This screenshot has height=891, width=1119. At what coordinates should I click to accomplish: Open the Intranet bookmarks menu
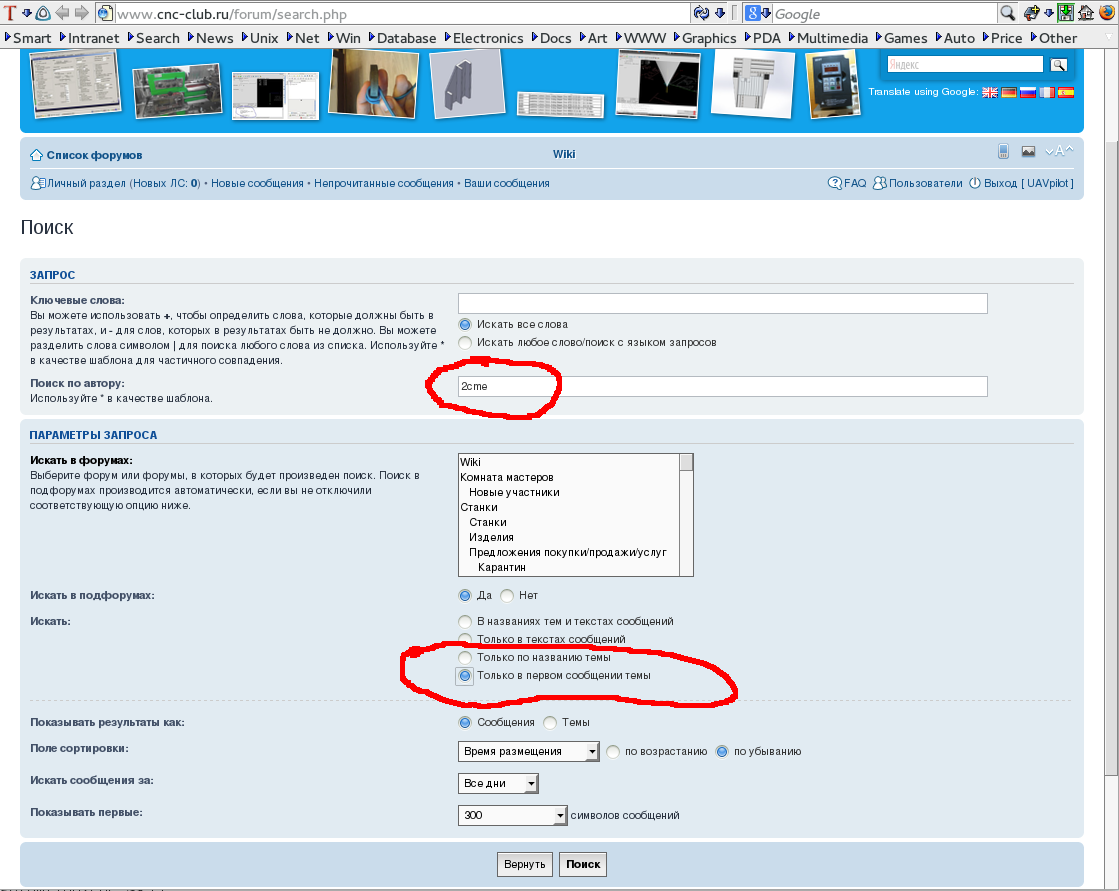(x=90, y=38)
